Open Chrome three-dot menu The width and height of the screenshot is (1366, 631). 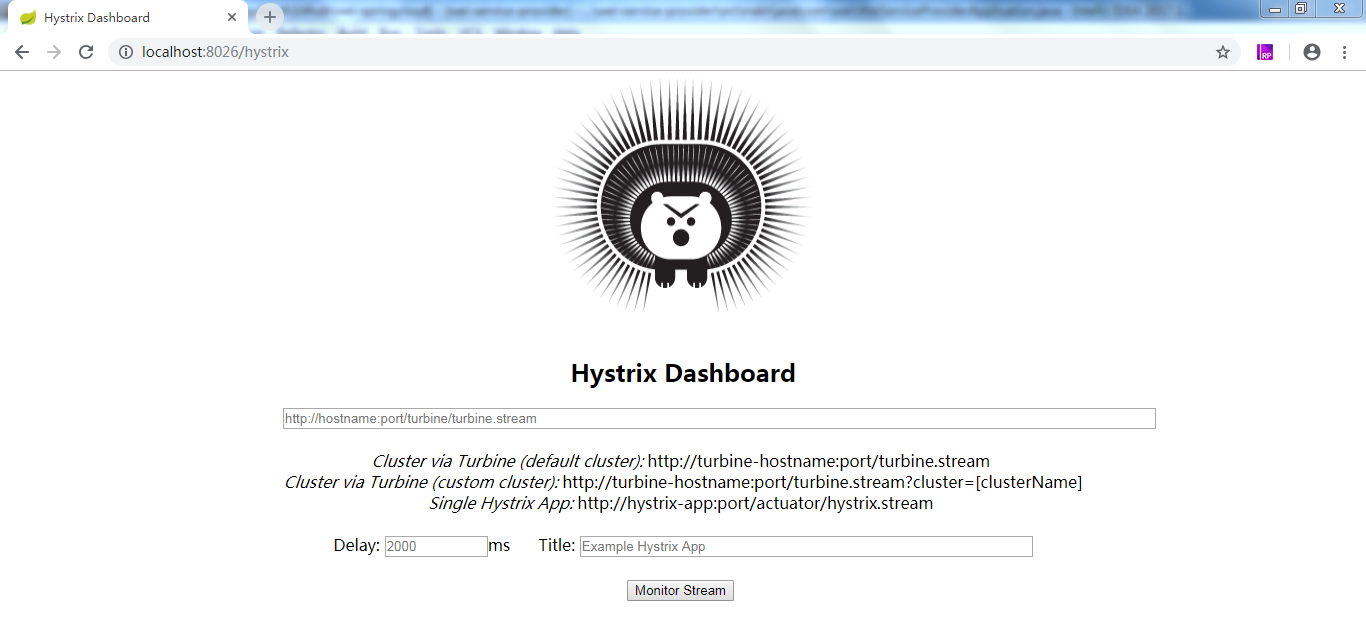(1344, 52)
